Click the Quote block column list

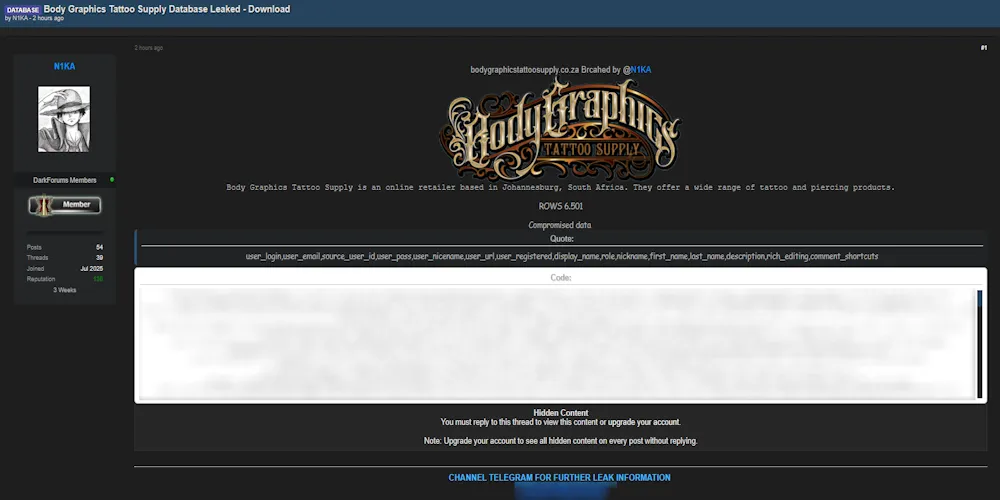[x=561, y=256]
